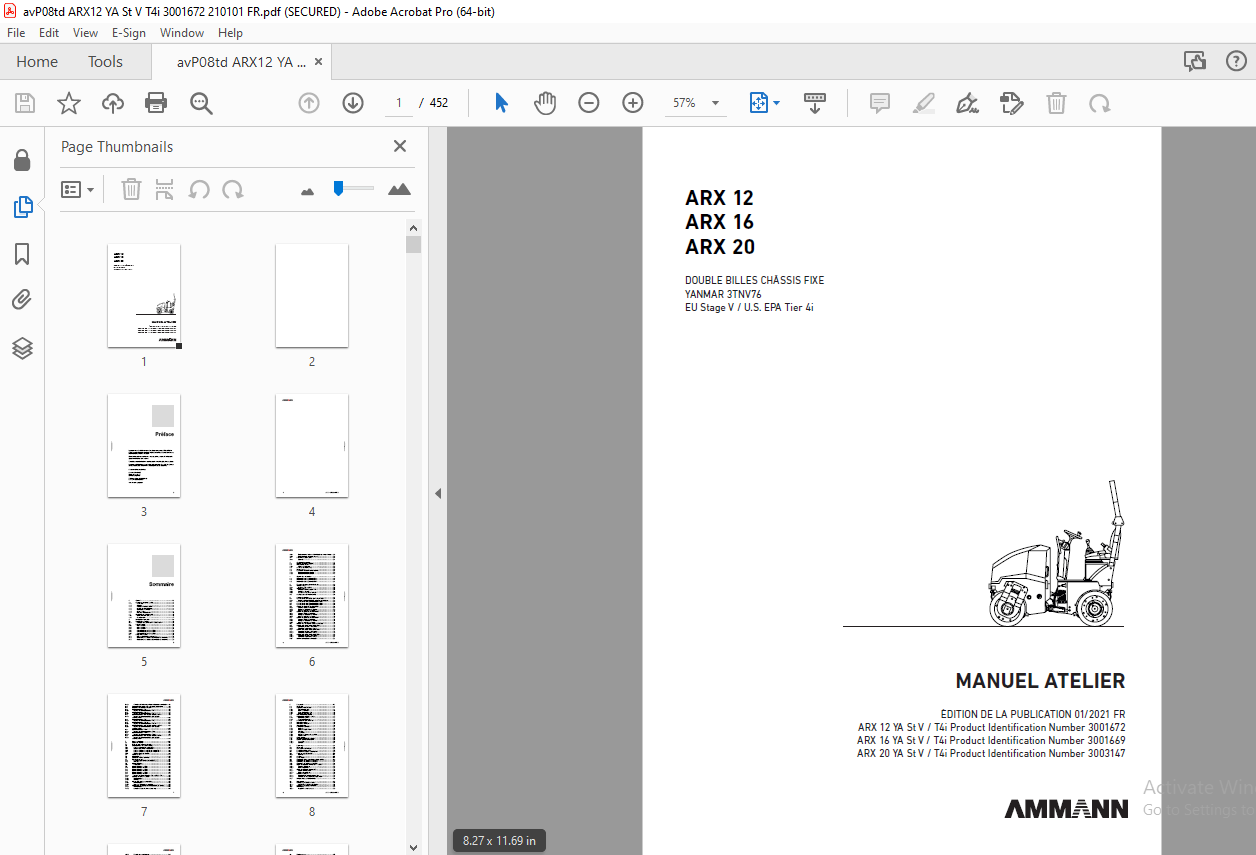Close the avP08td document tab
The image size is (1256, 855).
click(x=318, y=62)
